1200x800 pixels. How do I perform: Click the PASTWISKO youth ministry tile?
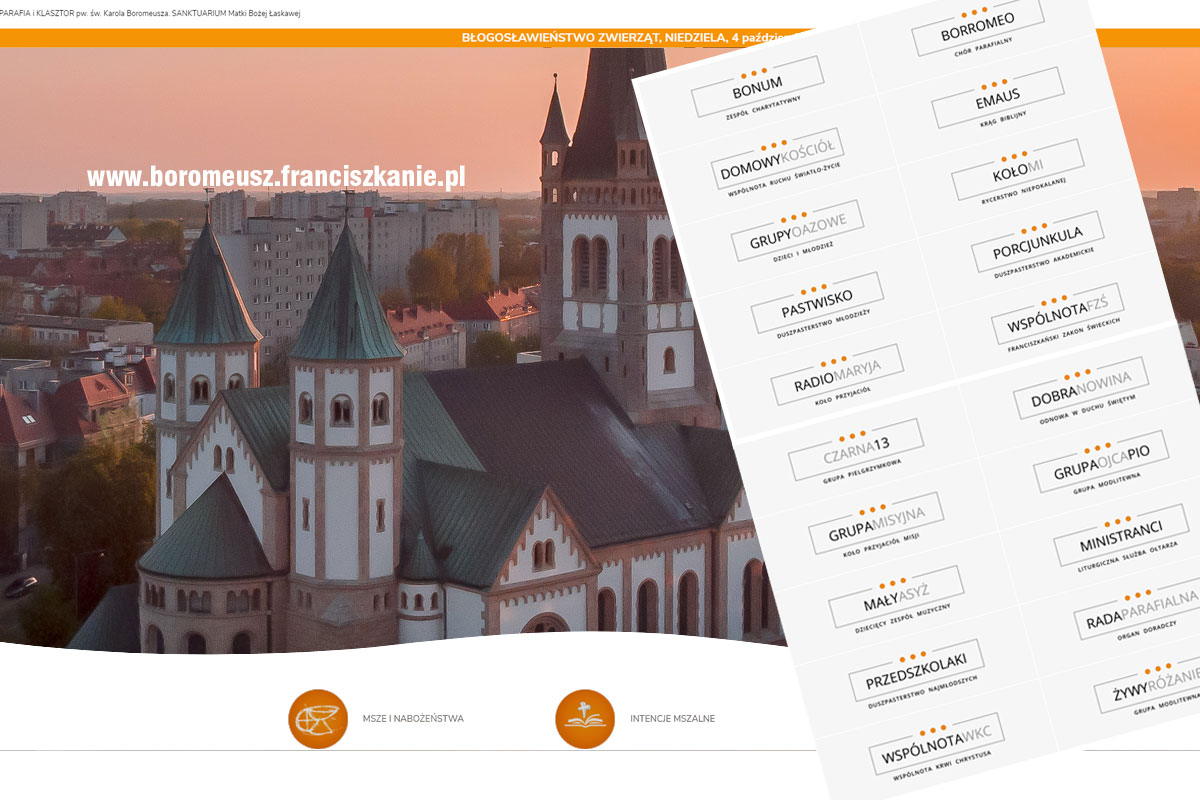point(817,305)
